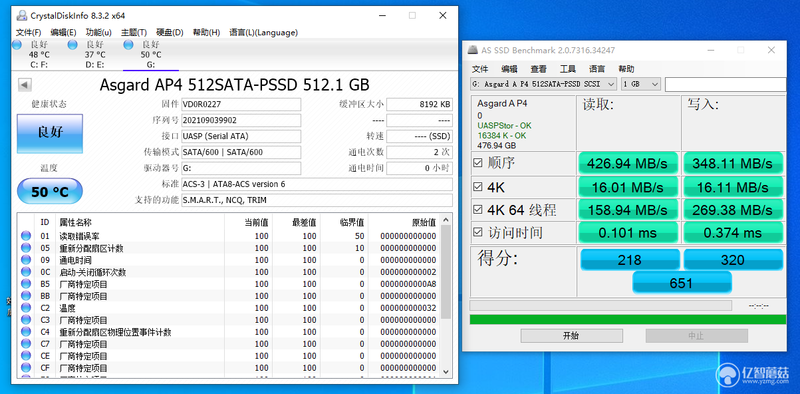
Task: Click the AS SSD Benchmark title bar icon
Action: click(x=473, y=50)
